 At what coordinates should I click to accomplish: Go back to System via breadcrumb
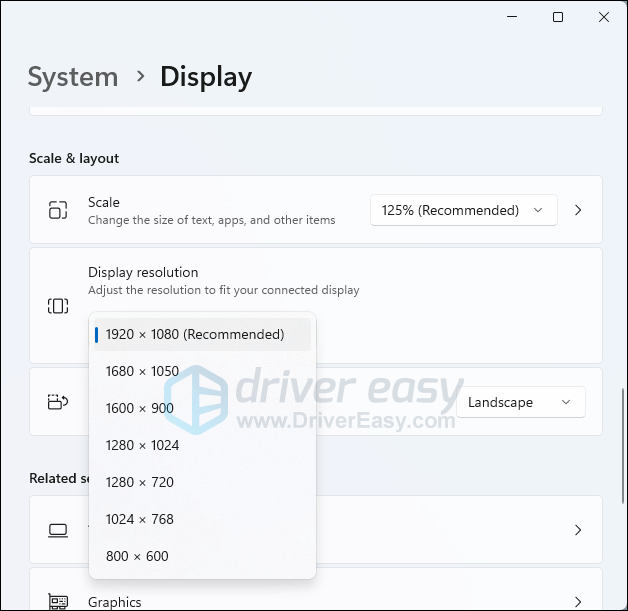pos(72,77)
